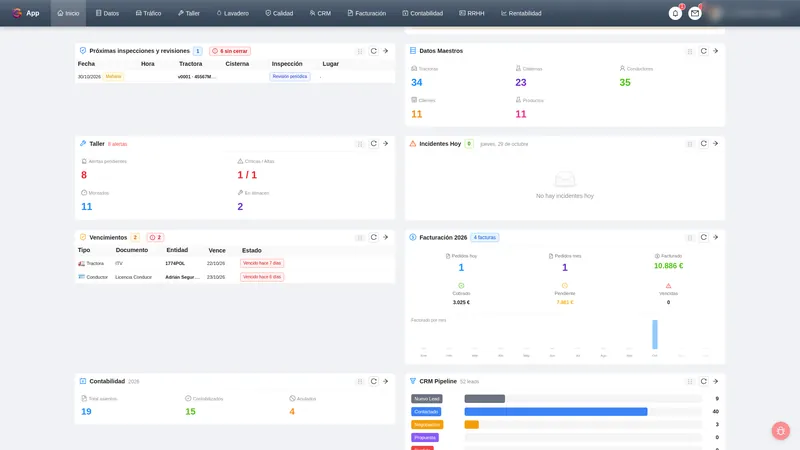
Task: Open the RRHH menu
Action: [x=472, y=13]
